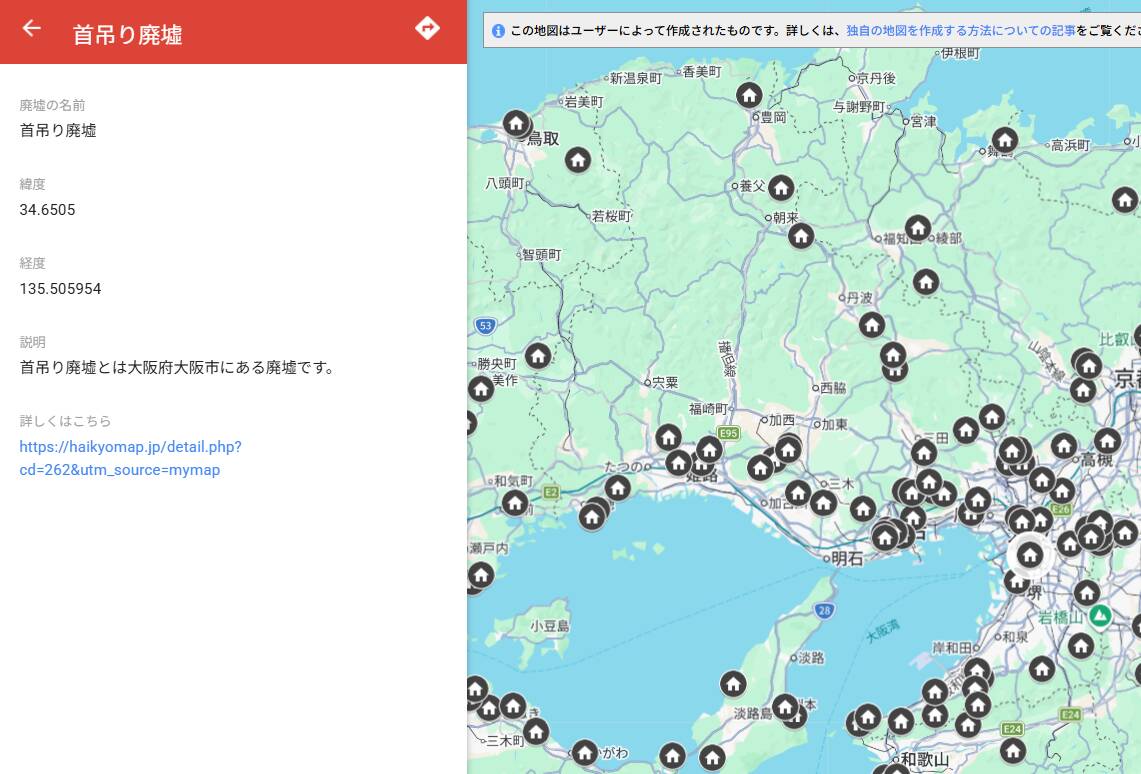
Task: Click the route 53 highway shield
Action: click(x=485, y=326)
